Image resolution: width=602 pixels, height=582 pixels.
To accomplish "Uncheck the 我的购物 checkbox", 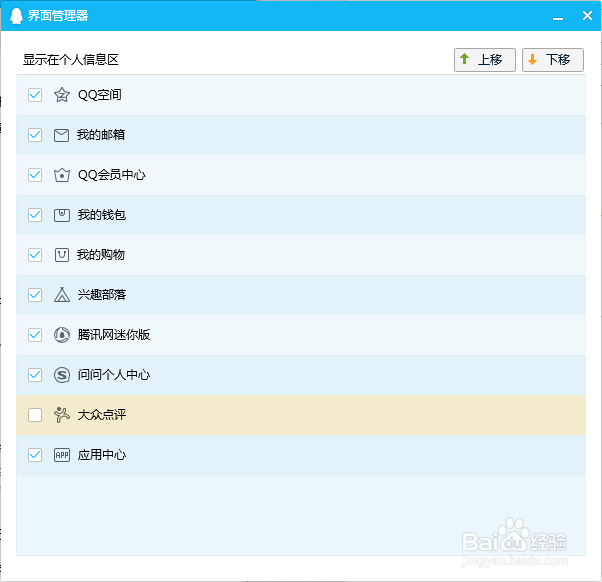I will click(x=35, y=255).
